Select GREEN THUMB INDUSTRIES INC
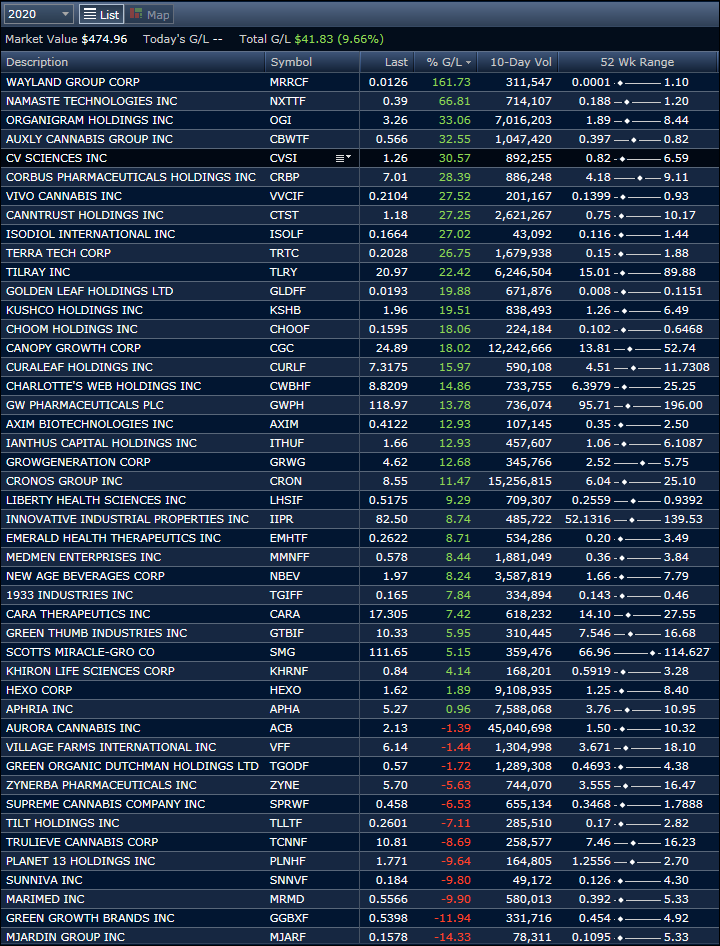This screenshot has height=946, width=720. 97,633
